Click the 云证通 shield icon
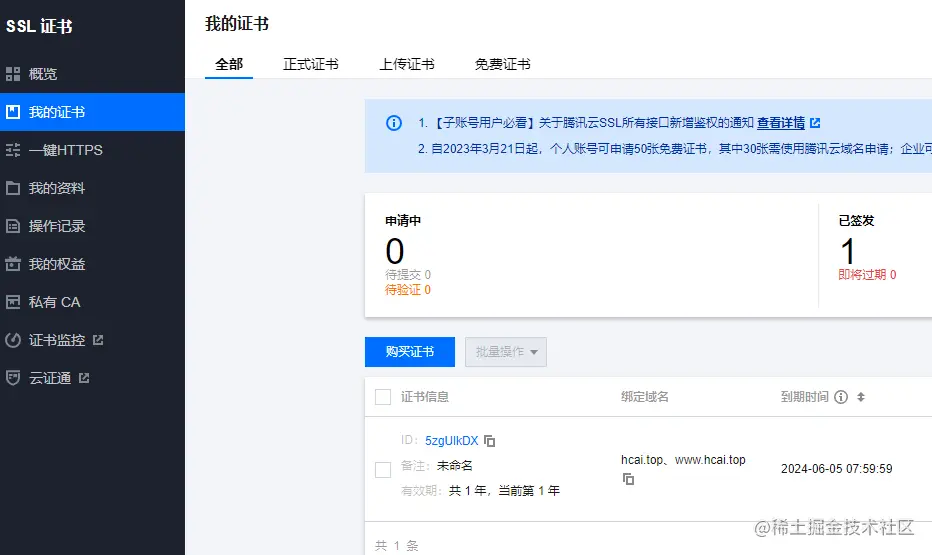 [x=13, y=378]
